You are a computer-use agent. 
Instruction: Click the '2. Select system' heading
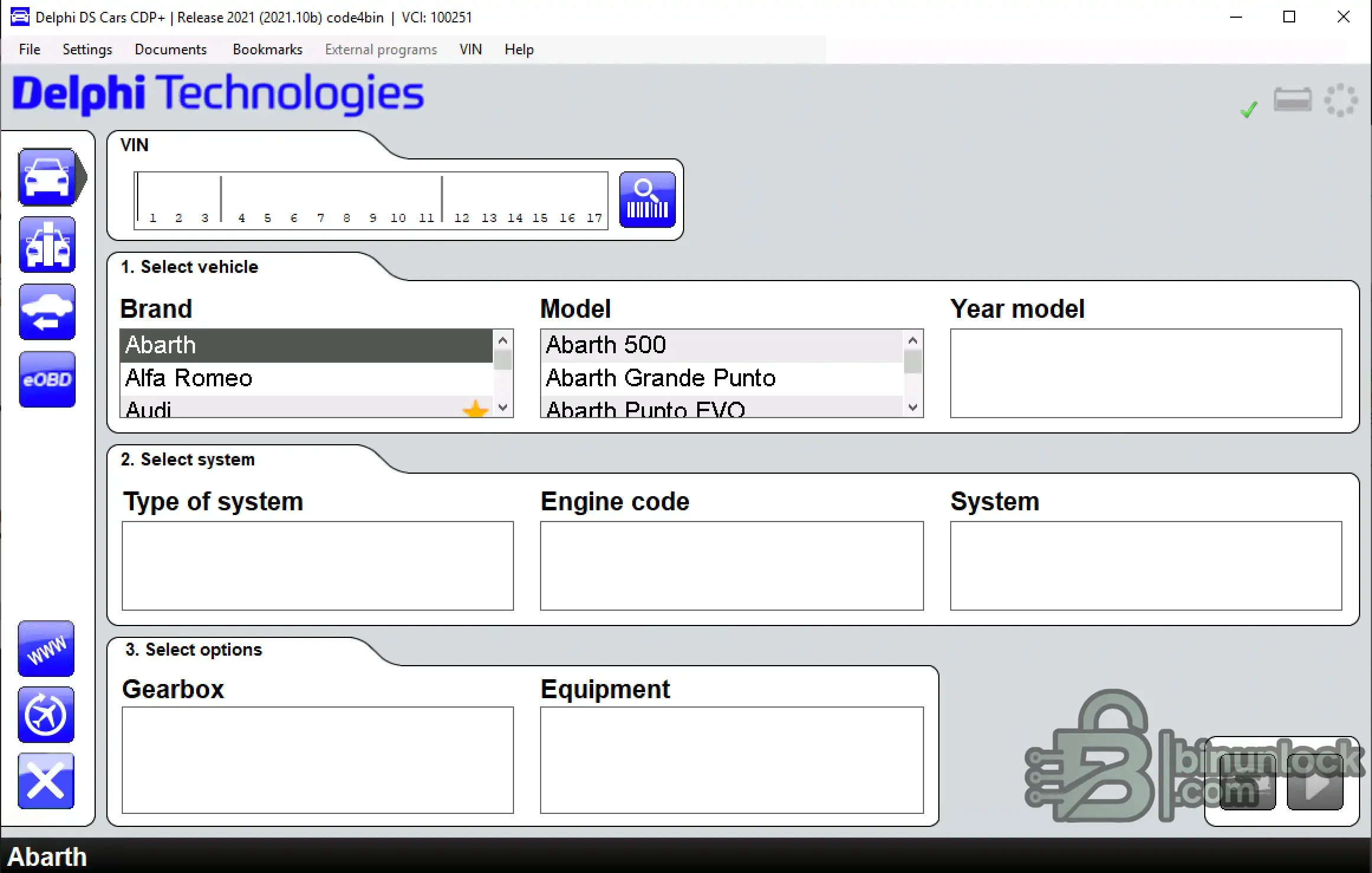tap(188, 460)
